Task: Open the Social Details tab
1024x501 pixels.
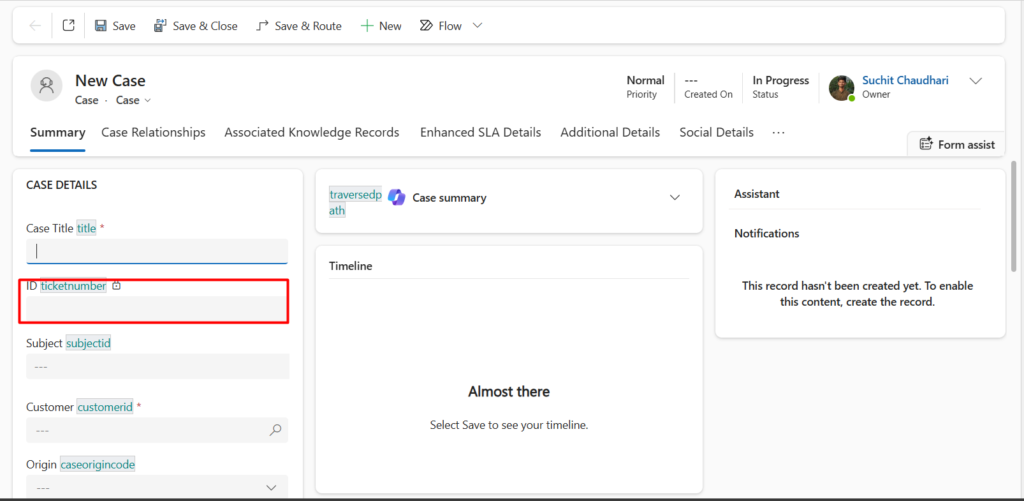Action: pos(716,132)
